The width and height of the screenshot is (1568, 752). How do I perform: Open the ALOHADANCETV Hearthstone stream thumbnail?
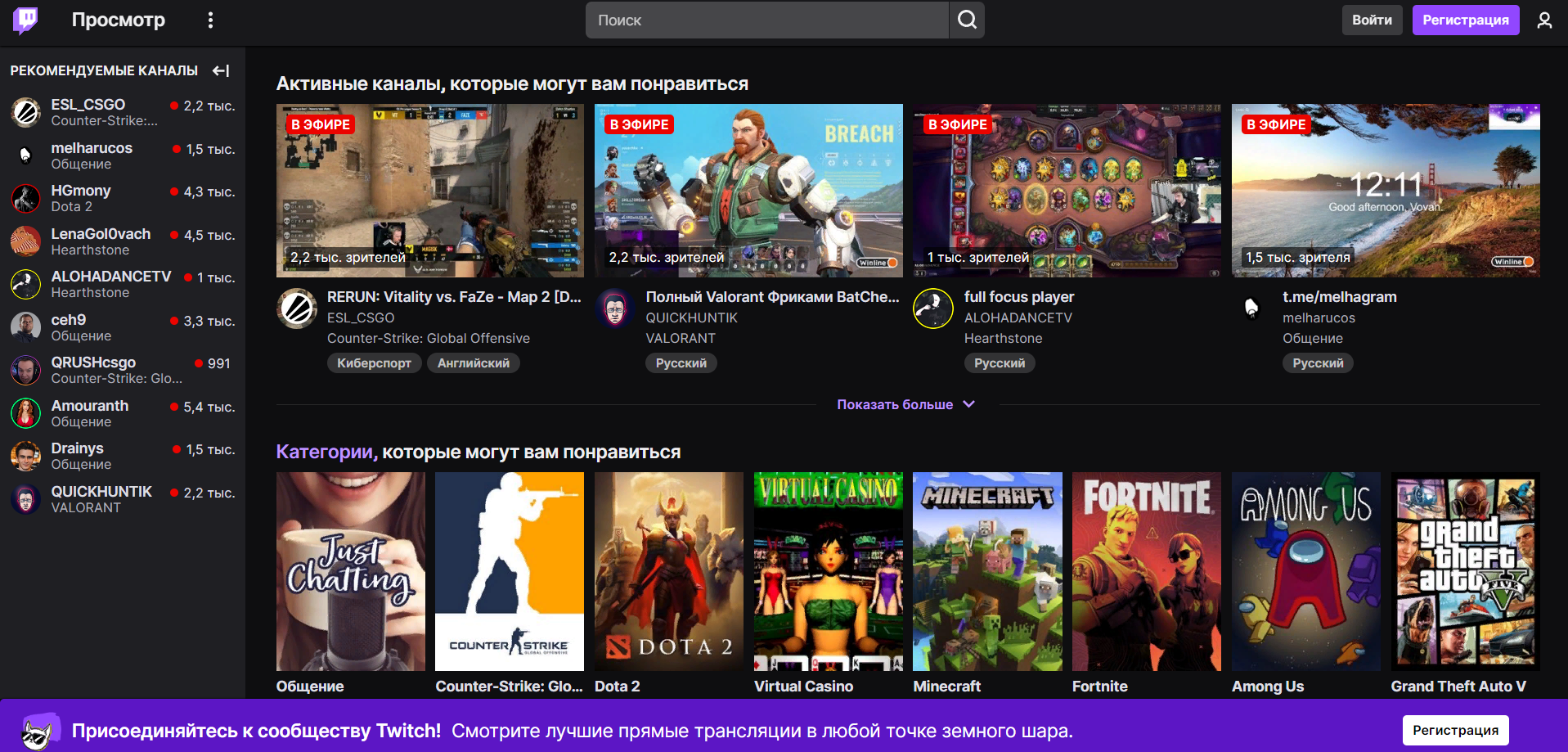point(1067,191)
